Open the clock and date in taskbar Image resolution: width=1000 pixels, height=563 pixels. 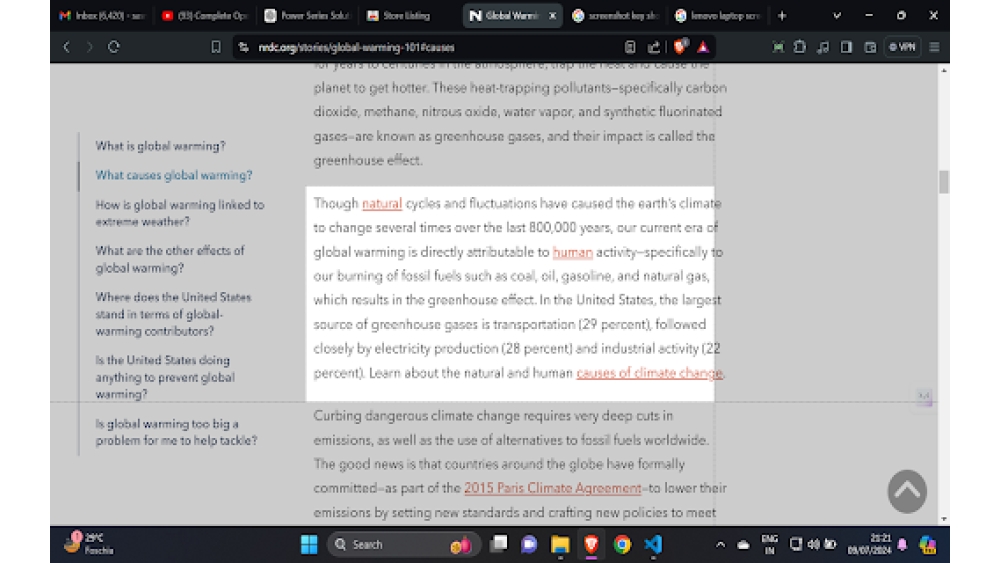point(869,545)
